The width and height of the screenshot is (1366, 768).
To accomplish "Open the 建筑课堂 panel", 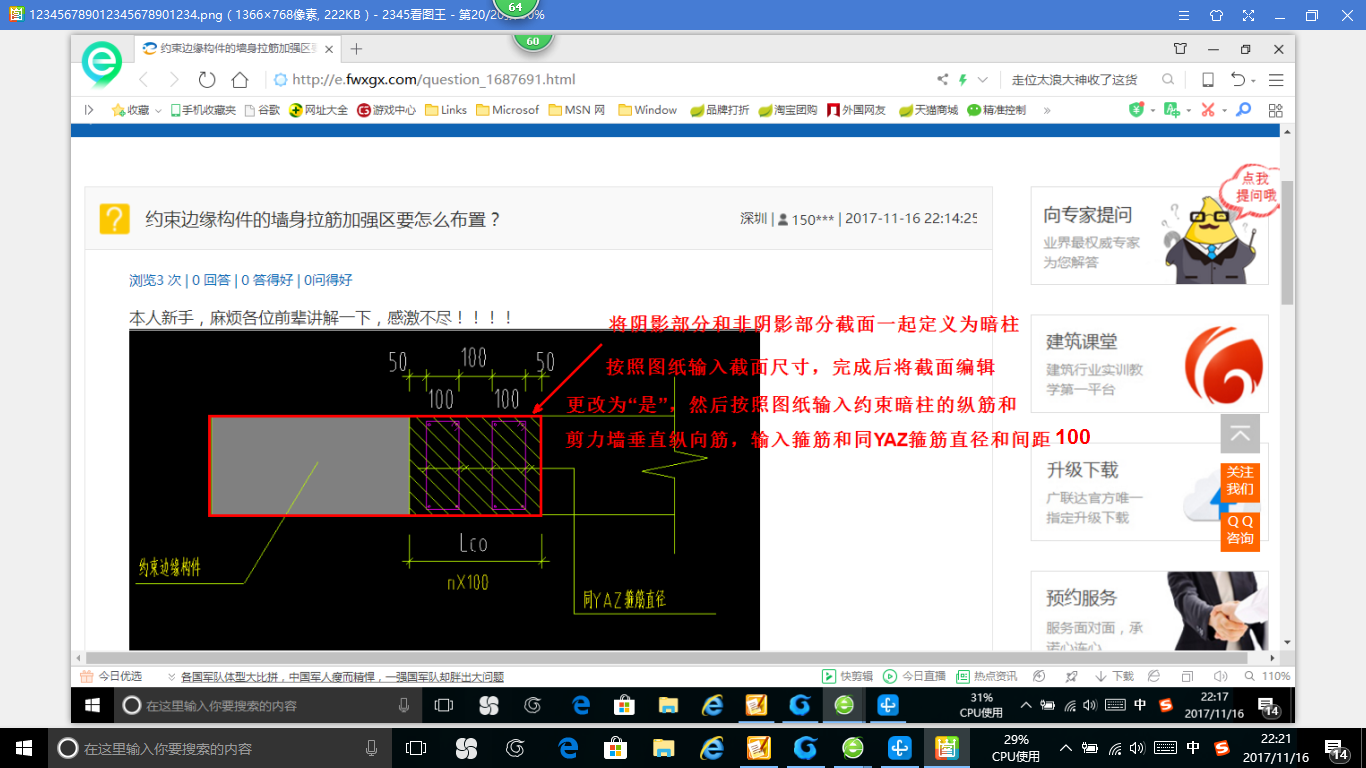I will [1149, 363].
